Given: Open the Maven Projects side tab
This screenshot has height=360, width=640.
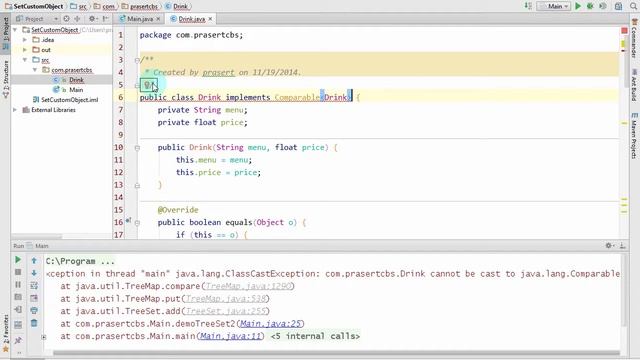Looking at the screenshot, I should click(x=634, y=136).
